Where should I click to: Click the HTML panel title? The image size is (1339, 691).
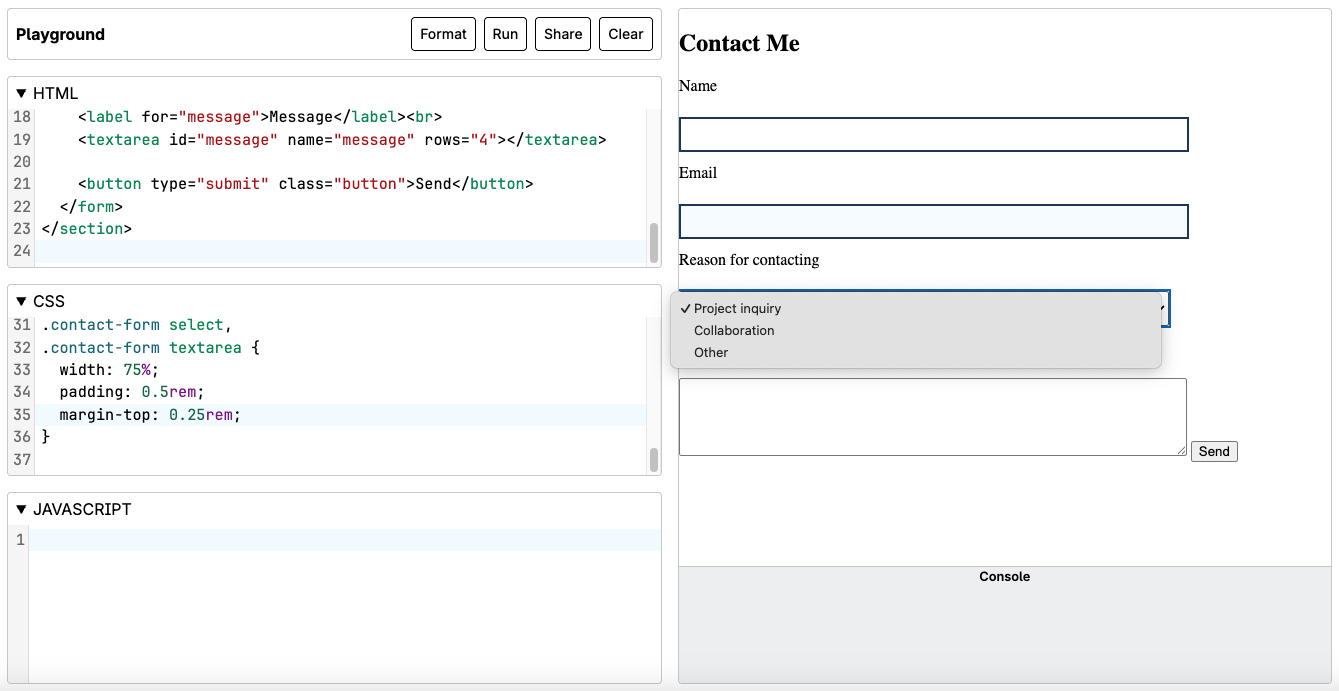(x=55, y=94)
